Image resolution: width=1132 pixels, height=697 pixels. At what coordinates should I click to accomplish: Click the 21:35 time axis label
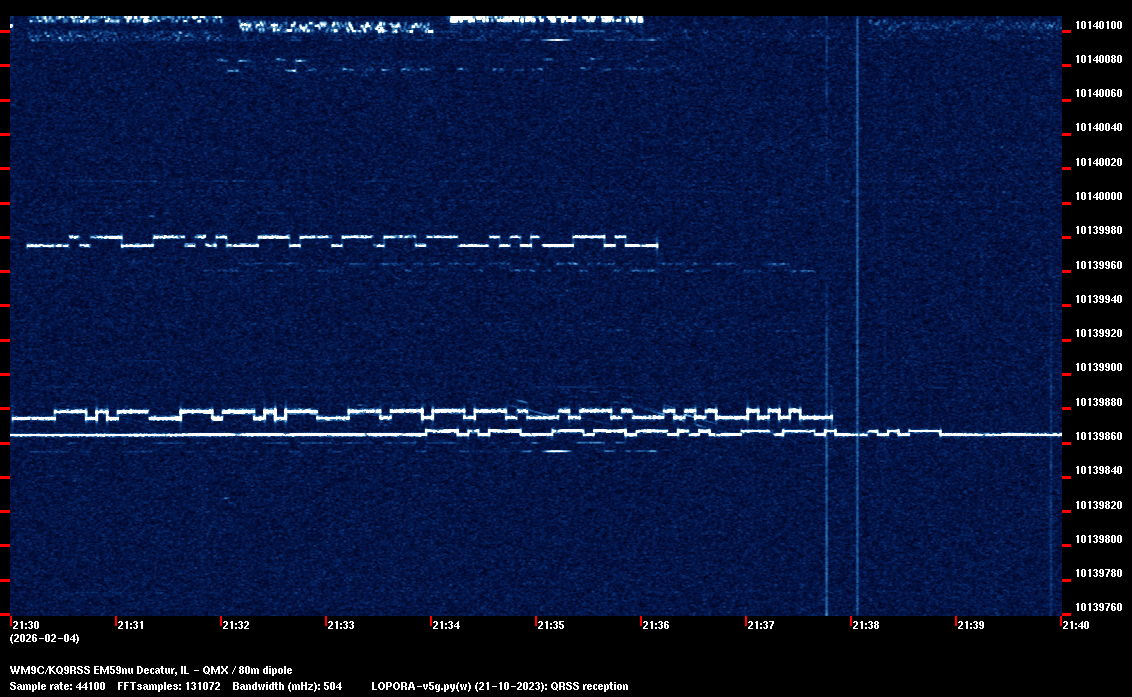(x=551, y=625)
